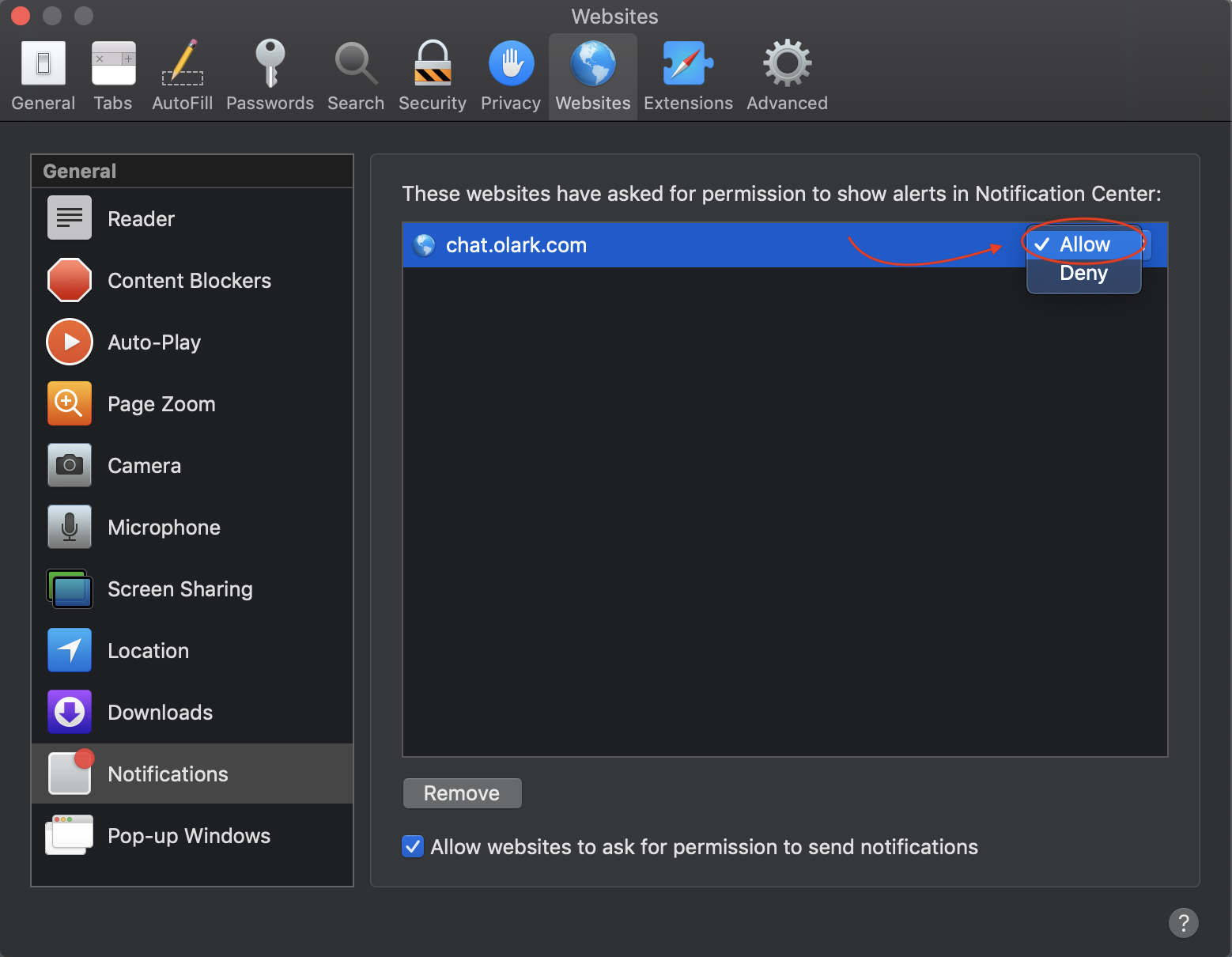Open the Advanced settings pane
Viewport: 1232px width, 957px height.
coord(786,75)
